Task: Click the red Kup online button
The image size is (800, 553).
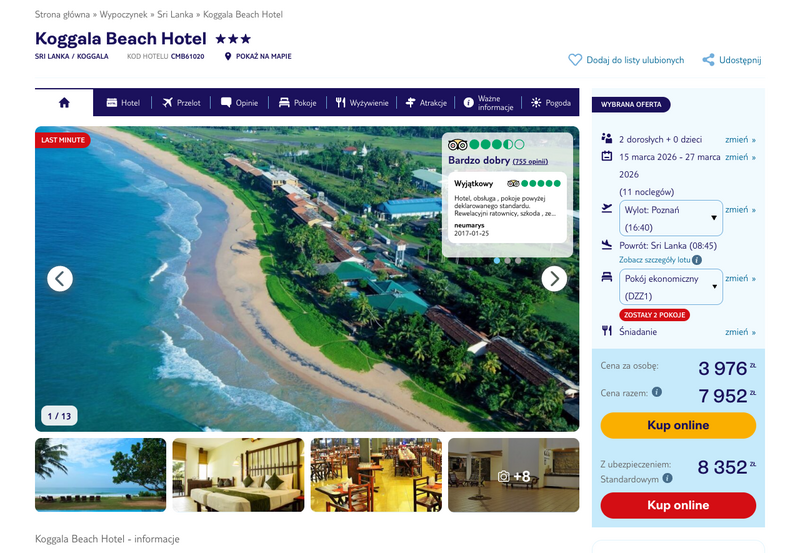Action: [678, 505]
